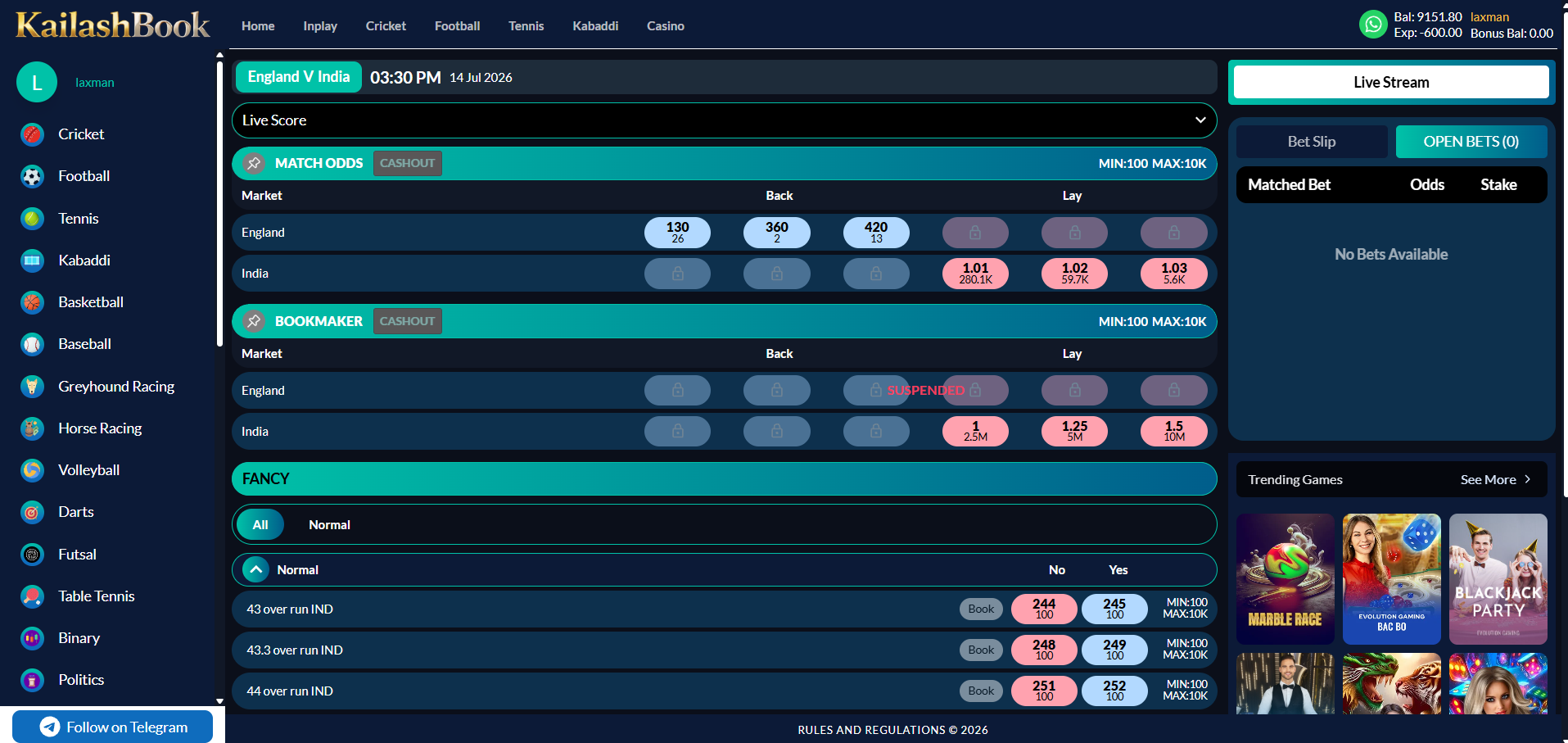Viewport: 1568px width, 743px height.
Task: Click the Greyhound Racing icon in sidebar
Action: click(32, 387)
